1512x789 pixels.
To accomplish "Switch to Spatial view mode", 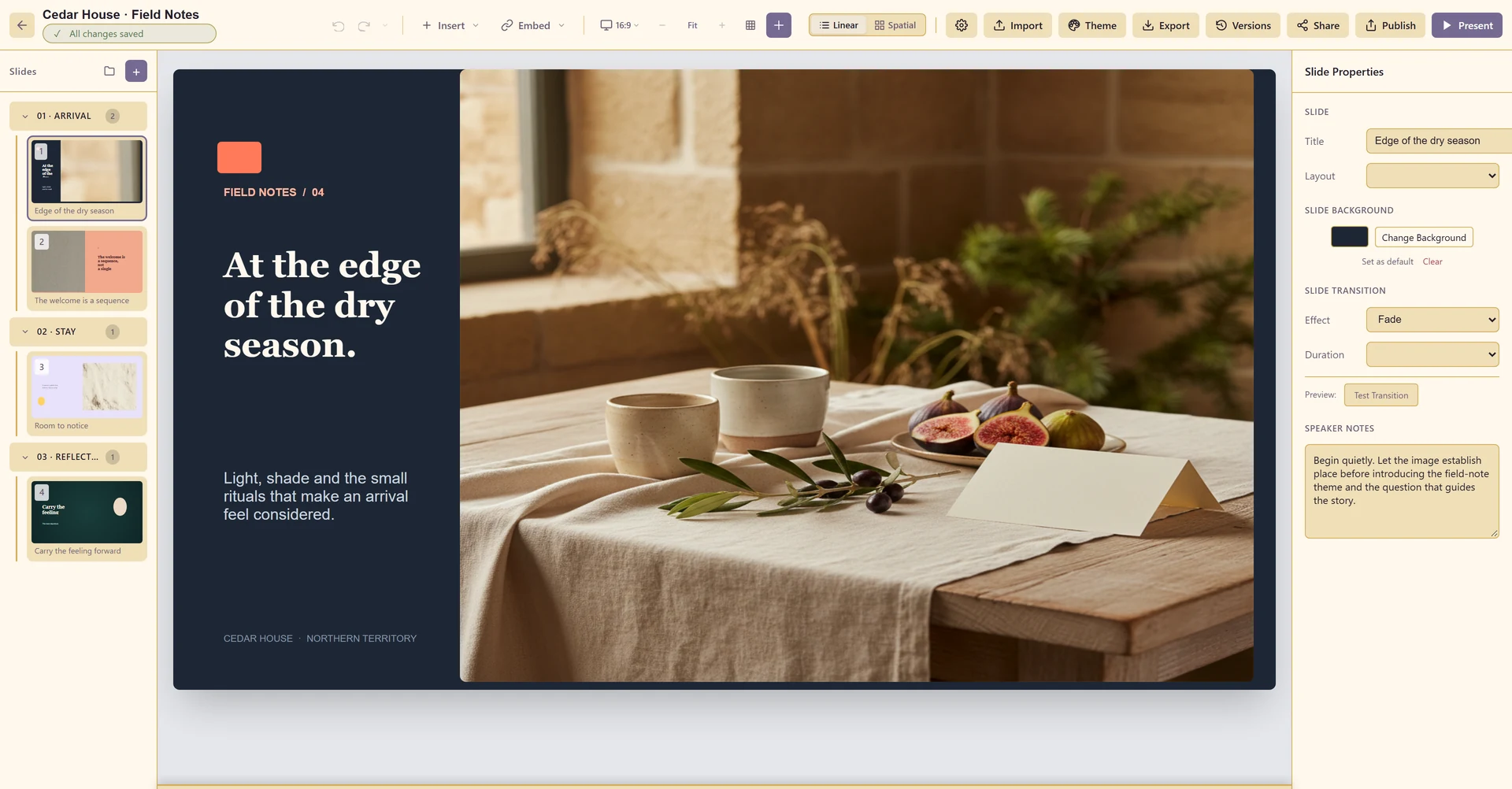I will coord(895,25).
